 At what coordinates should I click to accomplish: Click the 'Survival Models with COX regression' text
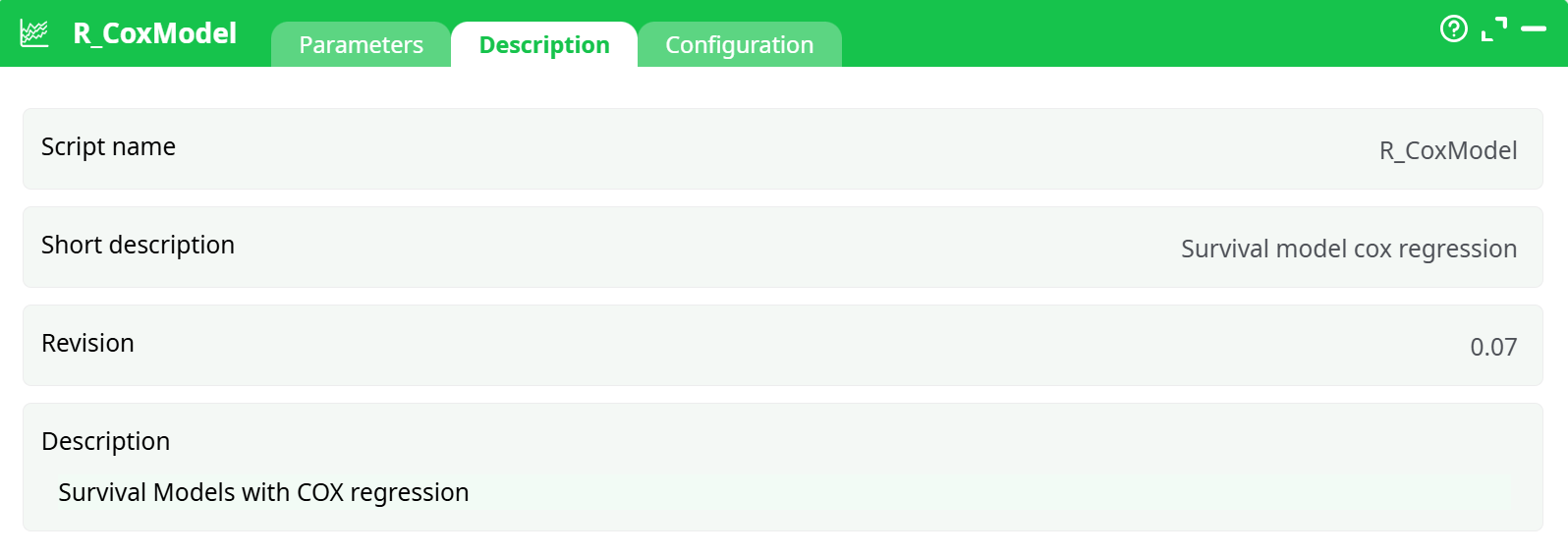(263, 492)
